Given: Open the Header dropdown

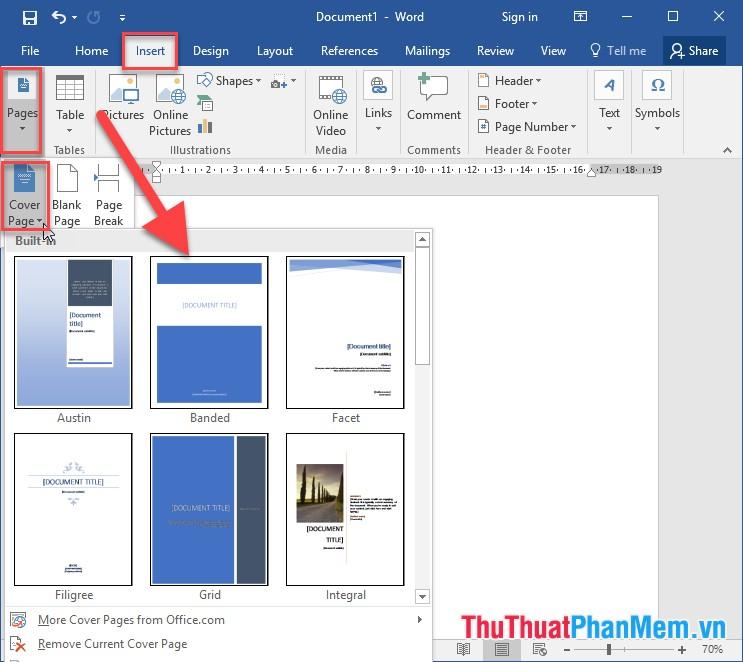Looking at the screenshot, I should [509, 81].
